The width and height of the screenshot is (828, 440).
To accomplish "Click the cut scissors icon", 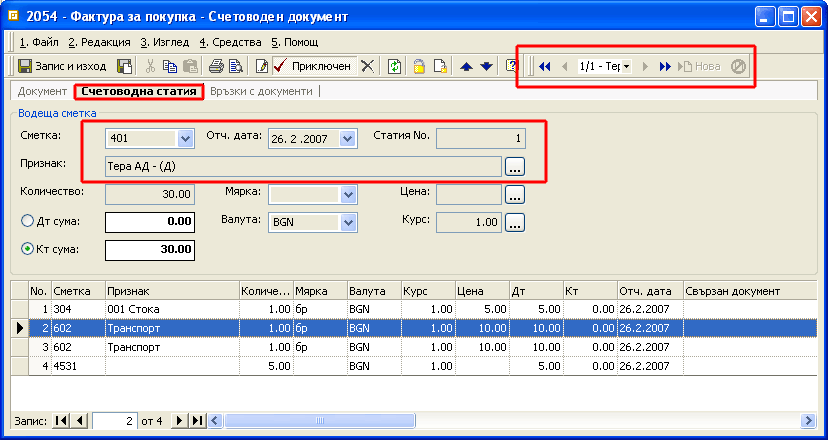I will [150, 66].
